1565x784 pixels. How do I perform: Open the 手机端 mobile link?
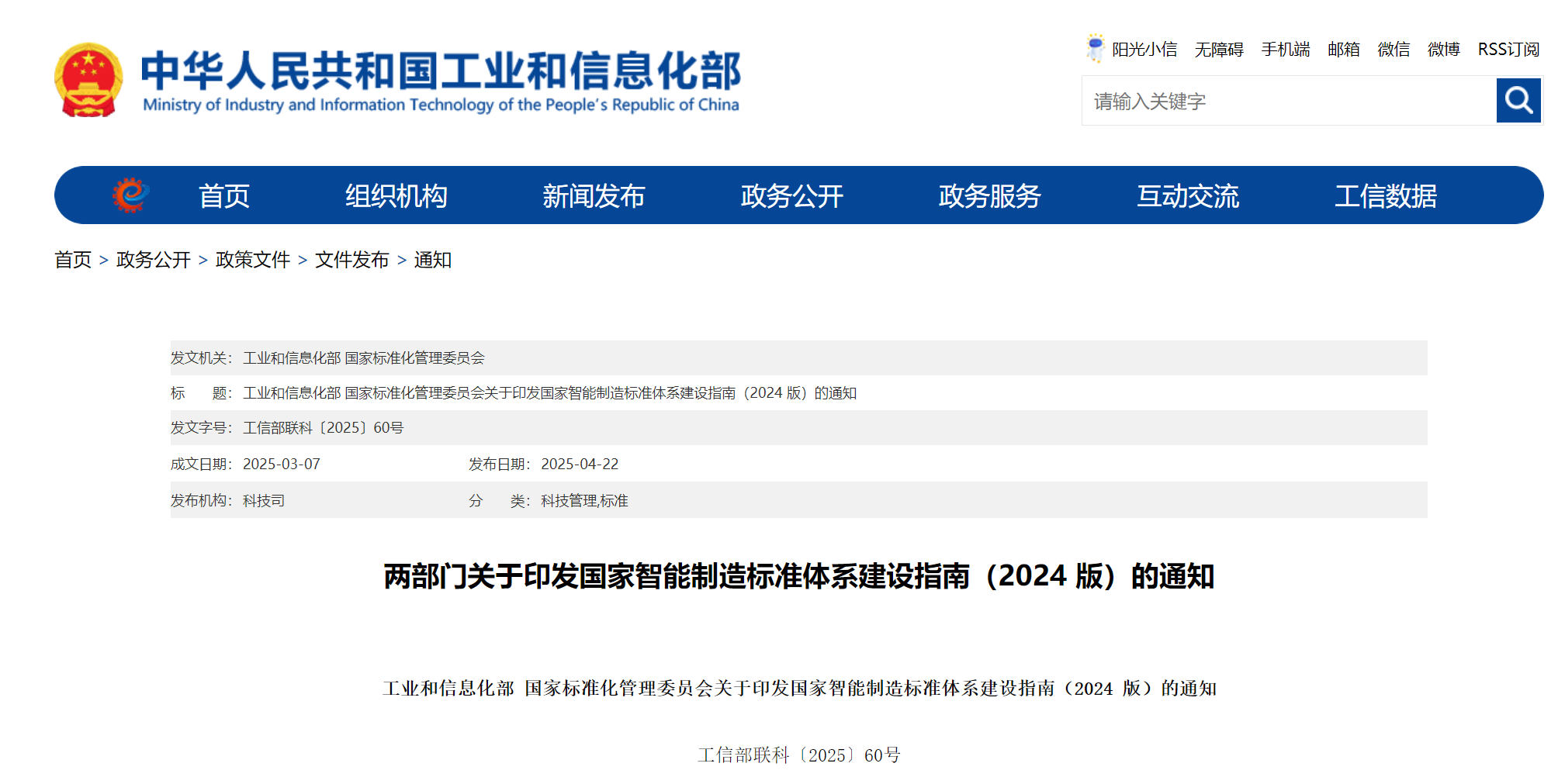pos(1286,49)
